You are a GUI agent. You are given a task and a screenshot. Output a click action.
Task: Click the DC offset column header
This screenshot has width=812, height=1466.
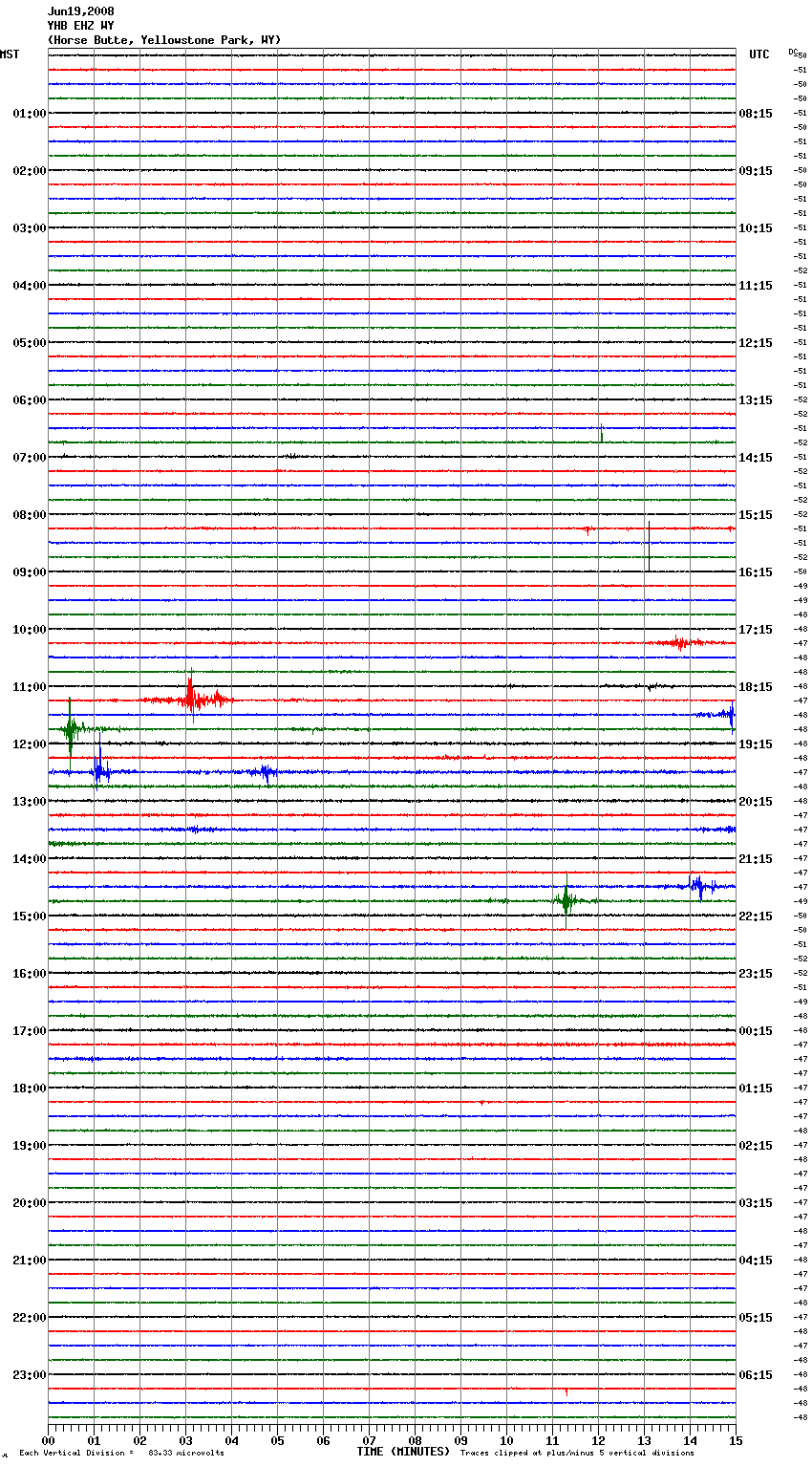pos(793,51)
